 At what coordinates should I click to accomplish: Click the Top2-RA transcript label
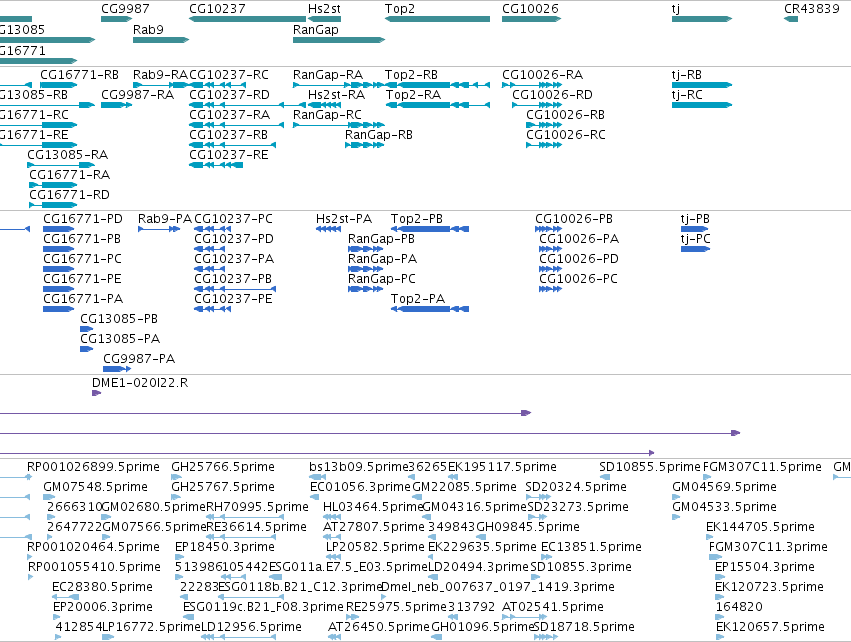tap(413, 94)
